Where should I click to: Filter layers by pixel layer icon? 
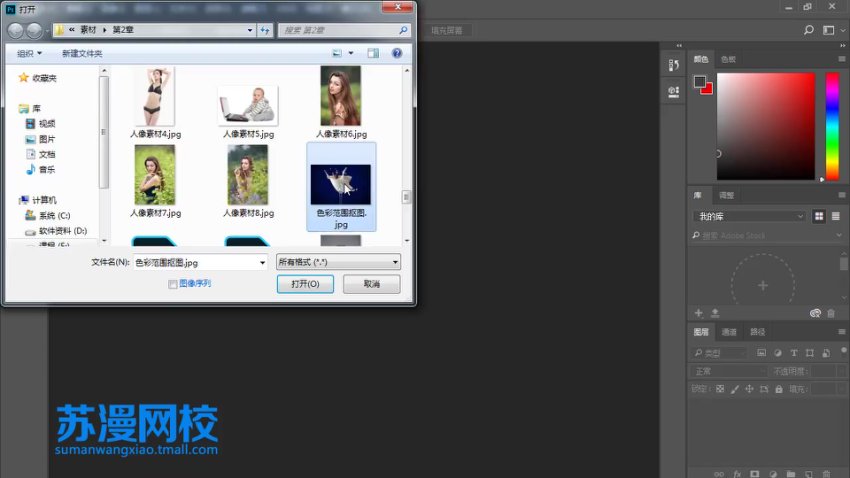[x=762, y=353]
